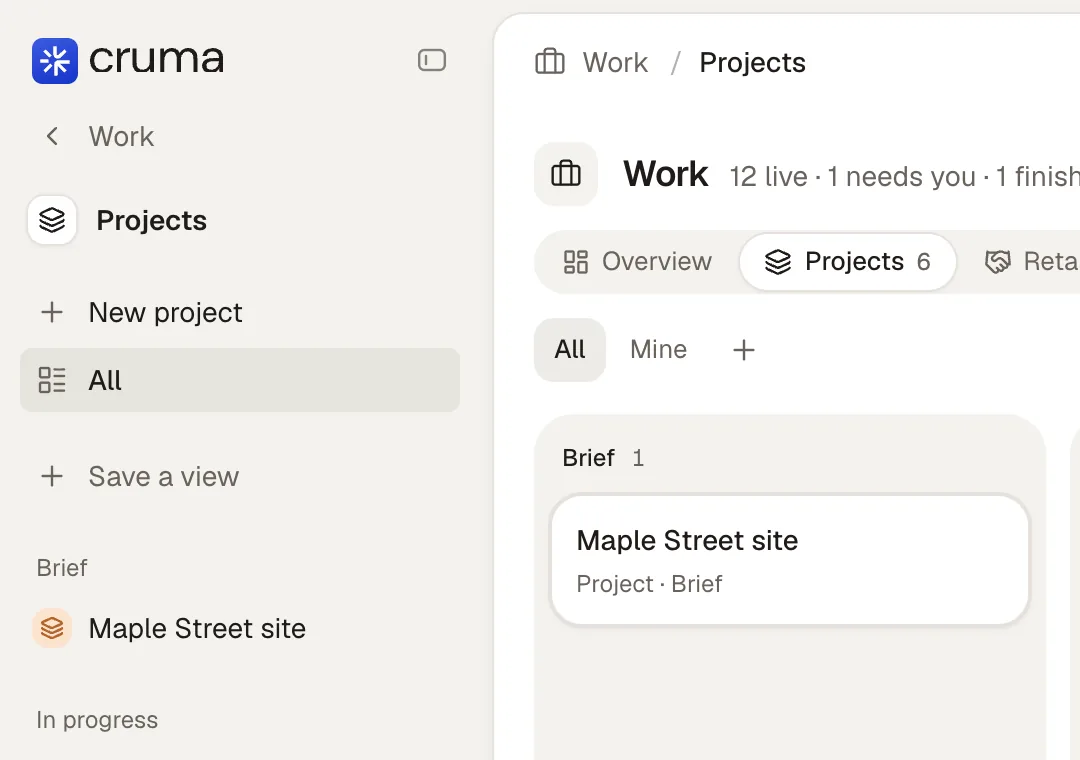Screen dimensions: 1080x760
Task: Click the plus icon beside Save a view
Action: pyautogui.click(x=52, y=476)
